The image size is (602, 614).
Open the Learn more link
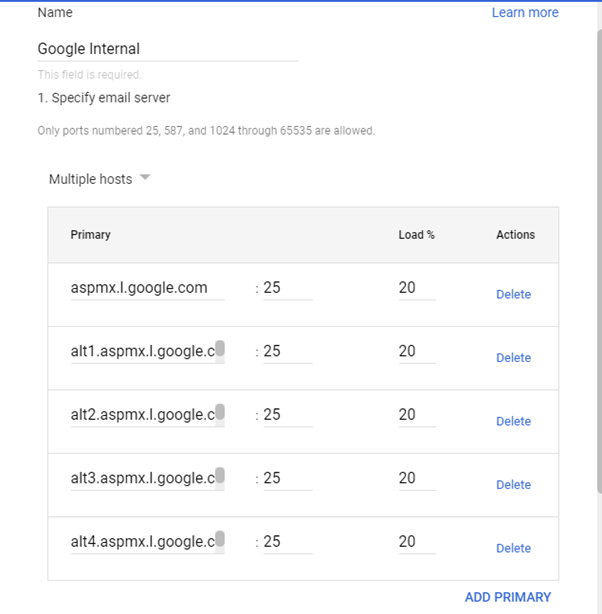coord(524,13)
